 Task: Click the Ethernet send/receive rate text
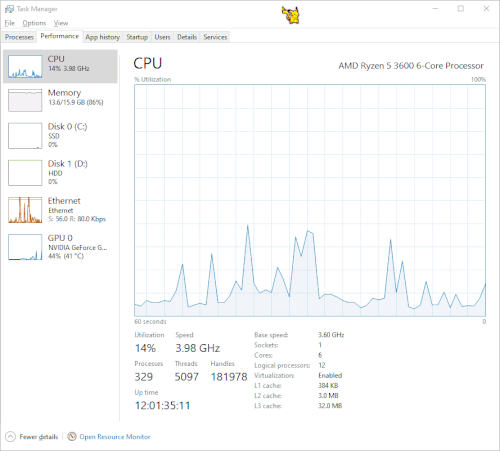77,219
